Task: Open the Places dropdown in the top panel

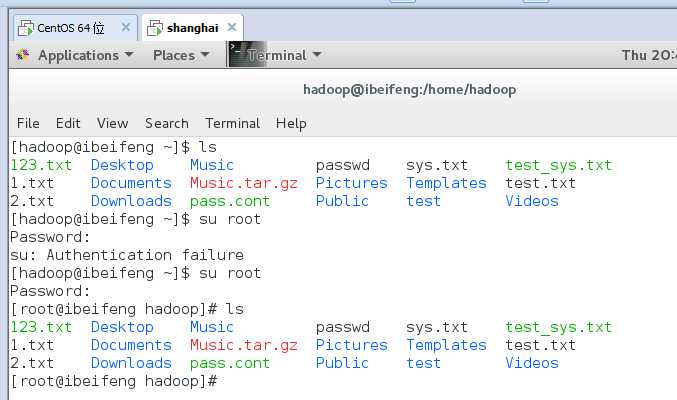Action: coord(180,55)
